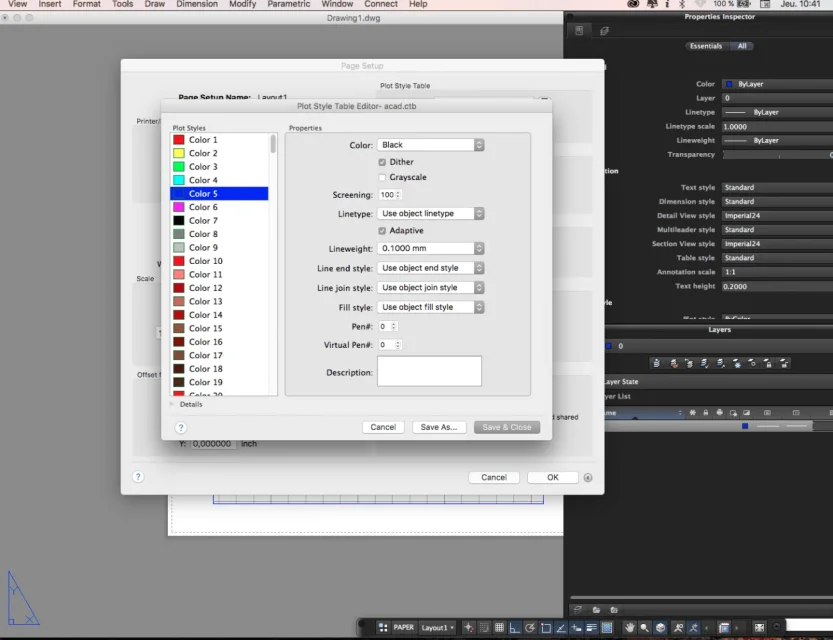This screenshot has width=833, height=640.
Task: Toggle ortho mode icon in status bar
Action: pyautogui.click(x=515, y=628)
